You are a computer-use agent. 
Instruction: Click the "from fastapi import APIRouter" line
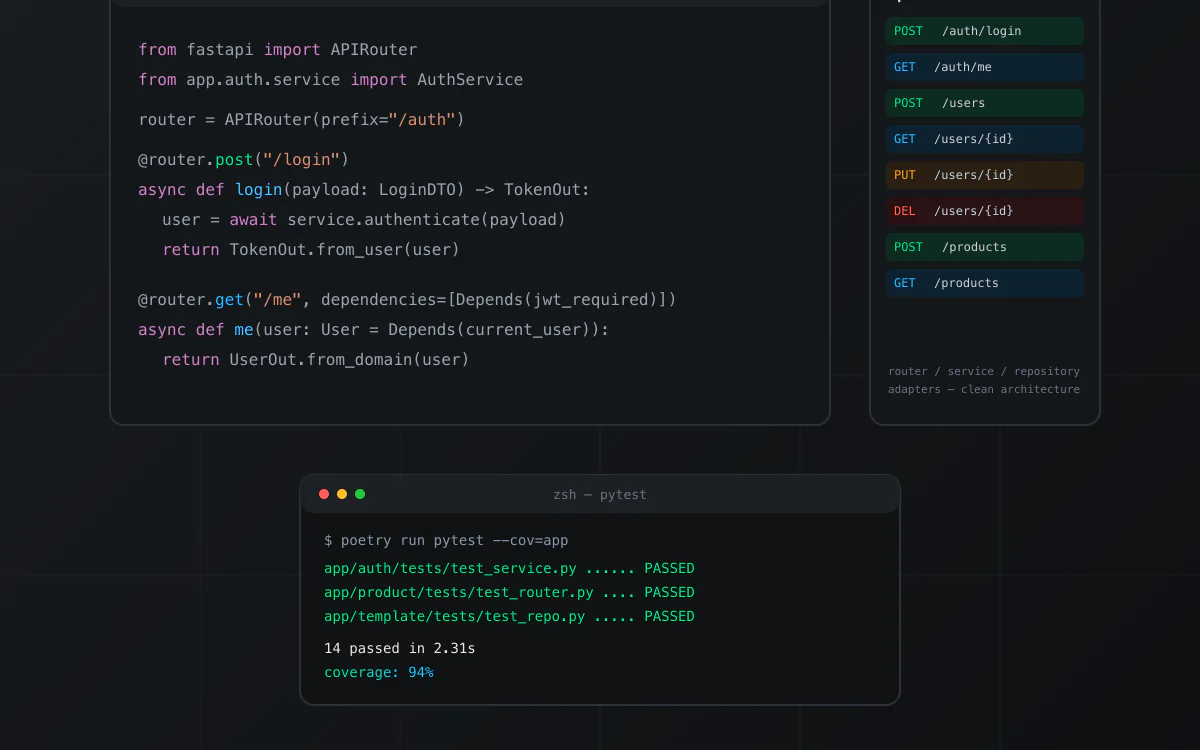[278, 50]
